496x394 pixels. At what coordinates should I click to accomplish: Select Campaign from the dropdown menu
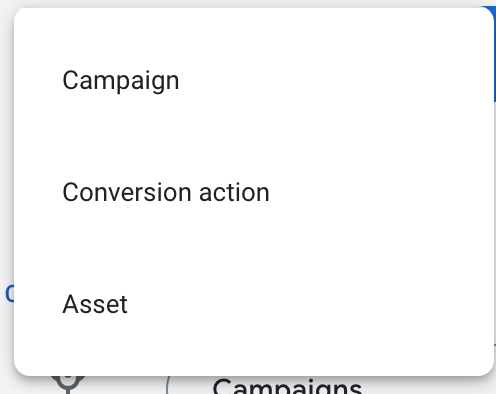[x=254, y=80]
